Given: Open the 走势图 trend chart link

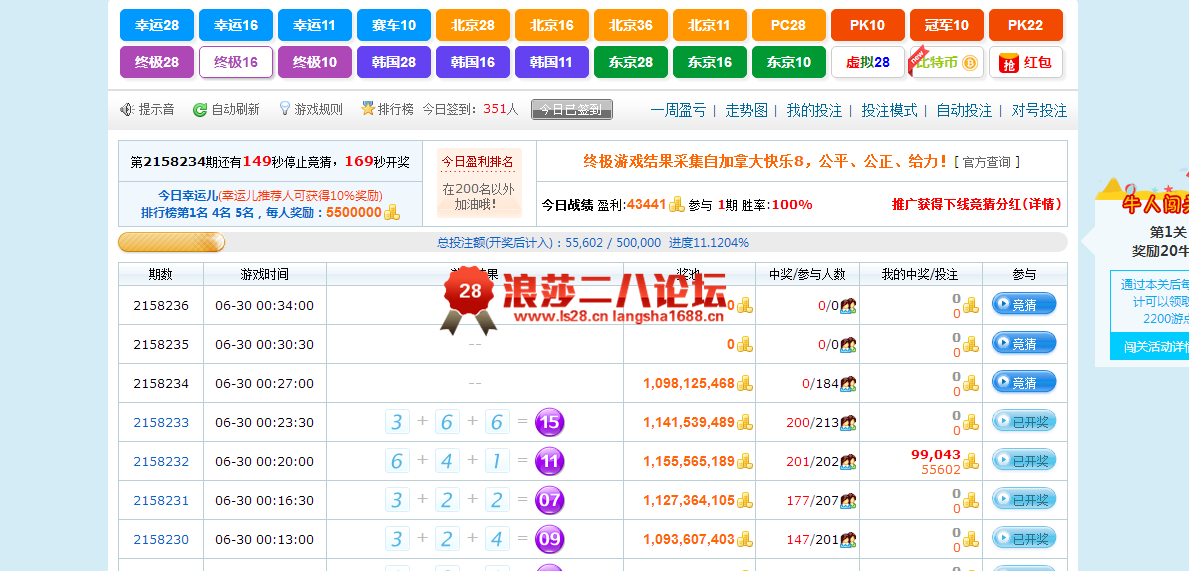Looking at the screenshot, I should (x=746, y=110).
